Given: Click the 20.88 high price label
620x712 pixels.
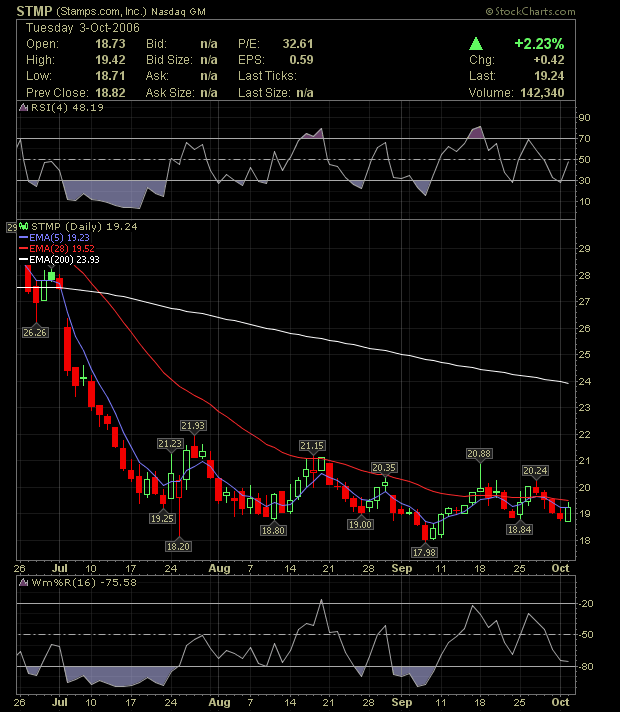Looking at the screenshot, I should click(x=479, y=453).
